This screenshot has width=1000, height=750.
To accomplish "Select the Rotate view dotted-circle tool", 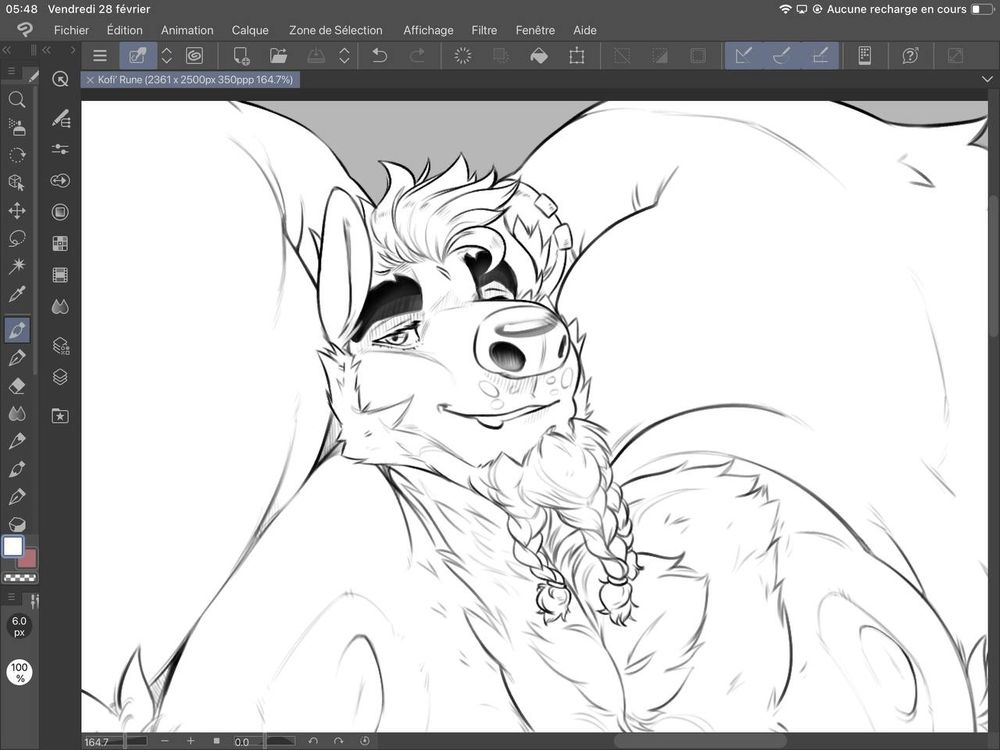I will [x=17, y=155].
